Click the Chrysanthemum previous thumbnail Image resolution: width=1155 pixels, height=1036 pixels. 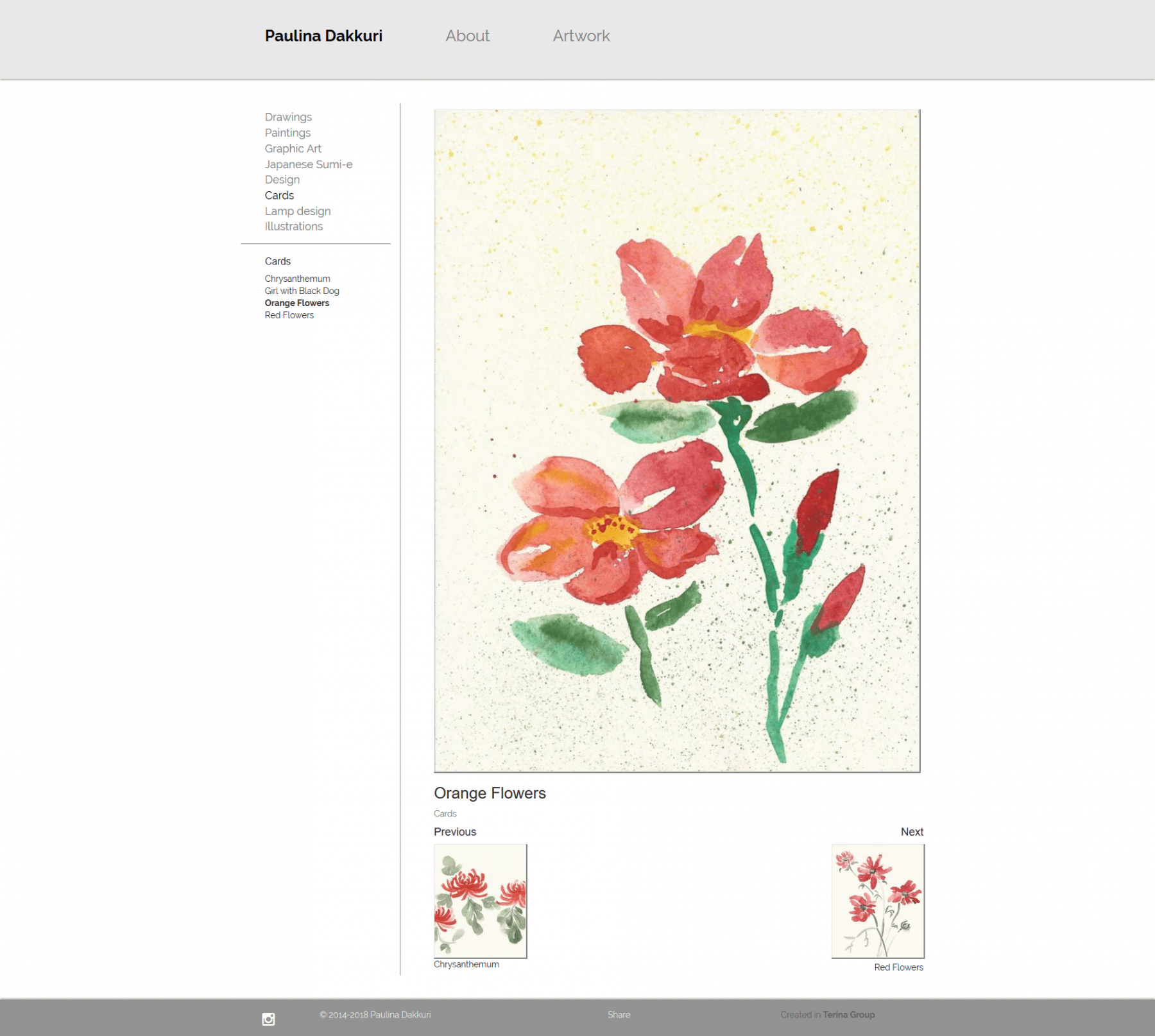pyautogui.click(x=480, y=901)
